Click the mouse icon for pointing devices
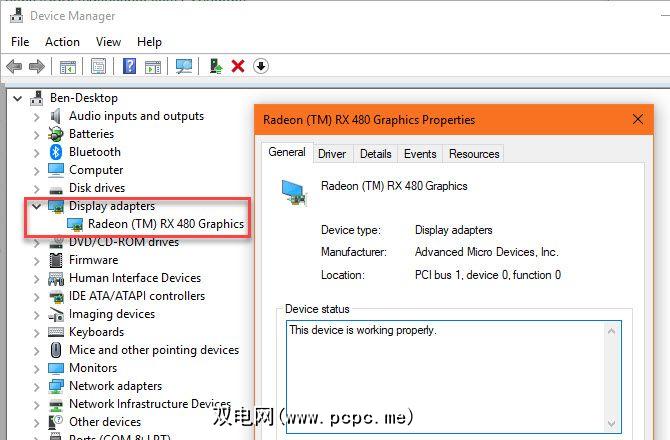This screenshot has height=440, width=670. click(56, 350)
